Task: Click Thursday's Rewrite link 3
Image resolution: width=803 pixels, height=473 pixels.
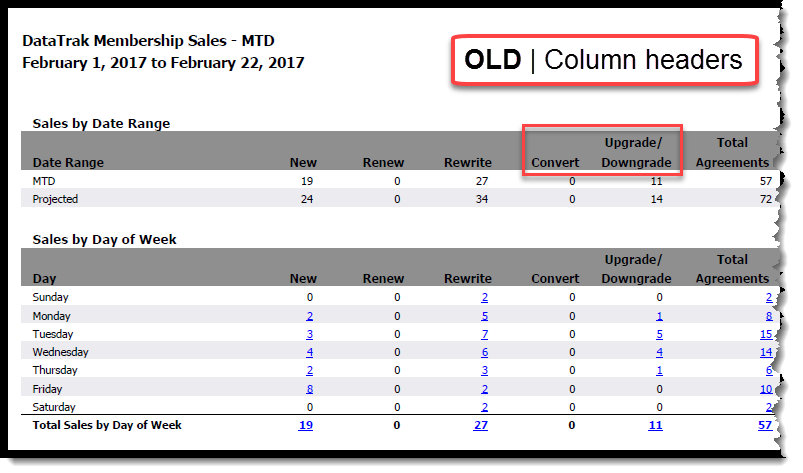Action: pyautogui.click(x=485, y=371)
